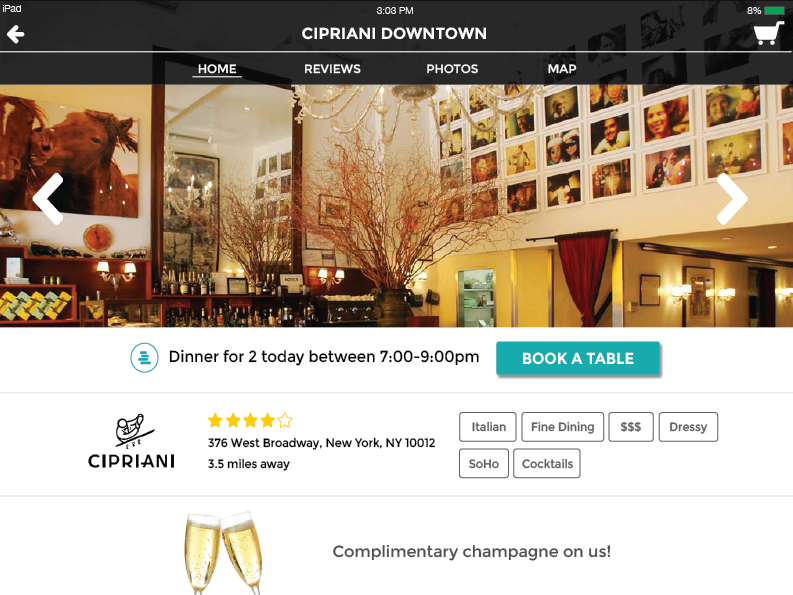The height and width of the screenshot is (595, 793).
Task: Tap the back arrow icon
Action: 15,34
